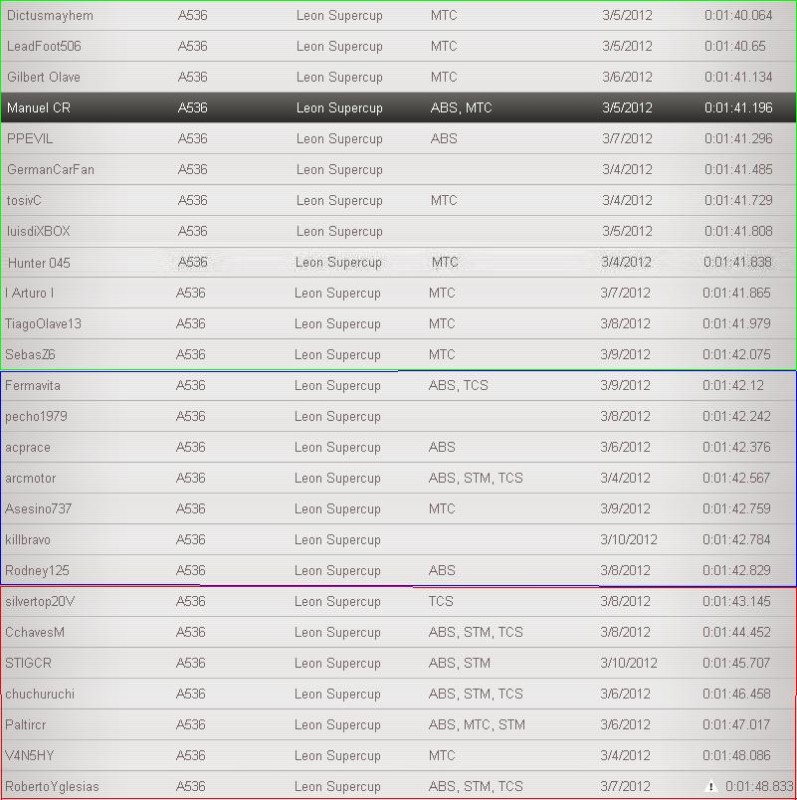The image size is (797, 800).
Task: Click the chuchuruchi player name
Action: point(40,694)
